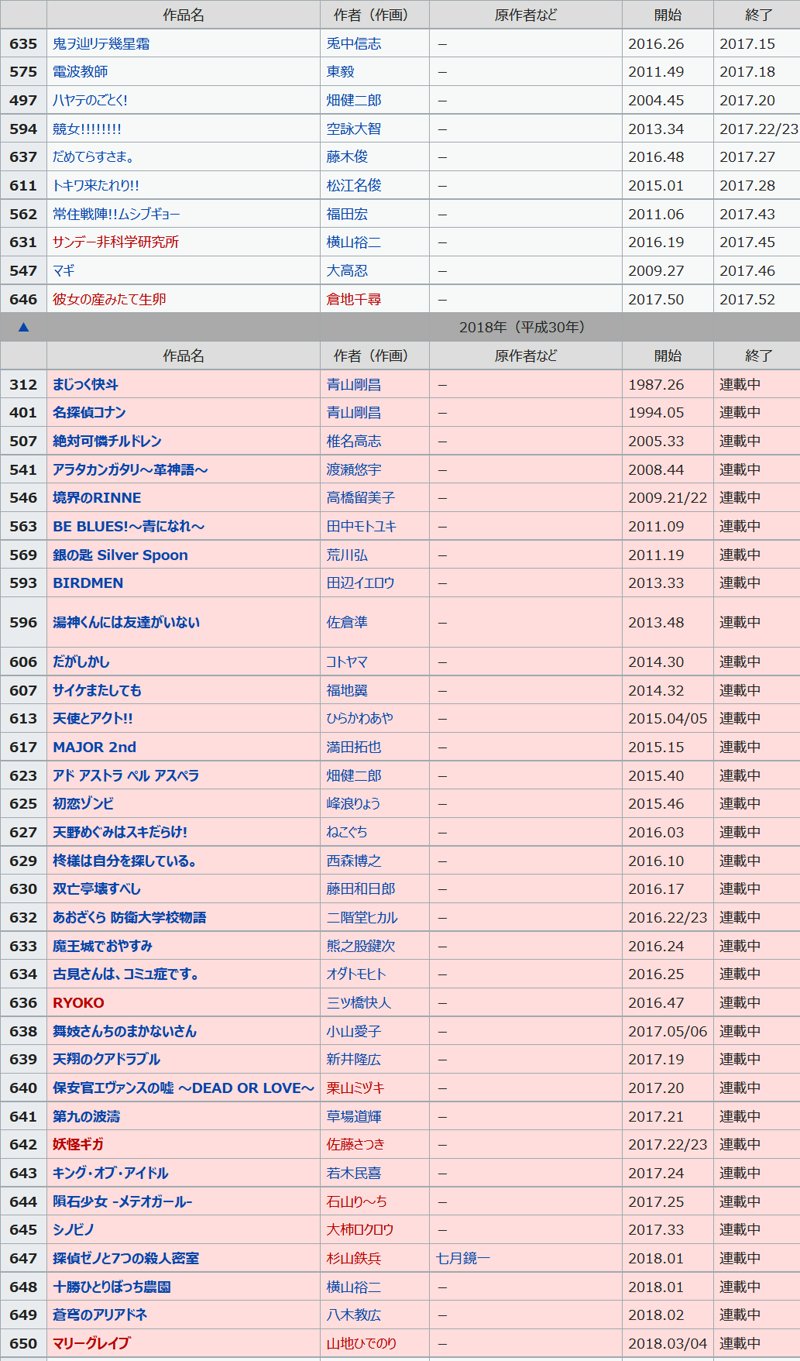Open the あおざくら 防衛大学校物語 link
Image resolution: width=800 pixels, height=1361 pixels.
[130, 917]
